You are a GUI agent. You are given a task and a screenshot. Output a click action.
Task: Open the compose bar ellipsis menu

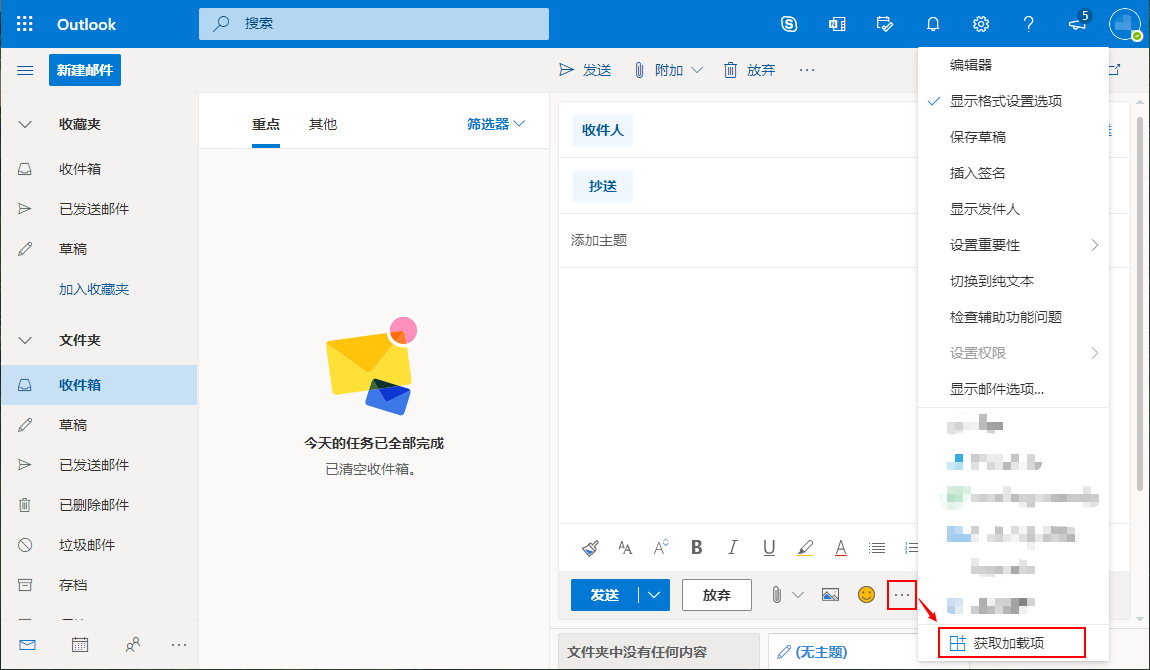tap(901, 594)
